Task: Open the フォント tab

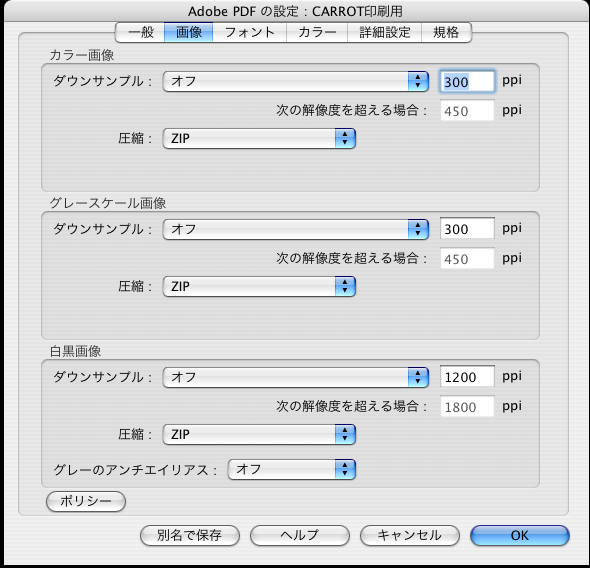Action: coord(249,32)
